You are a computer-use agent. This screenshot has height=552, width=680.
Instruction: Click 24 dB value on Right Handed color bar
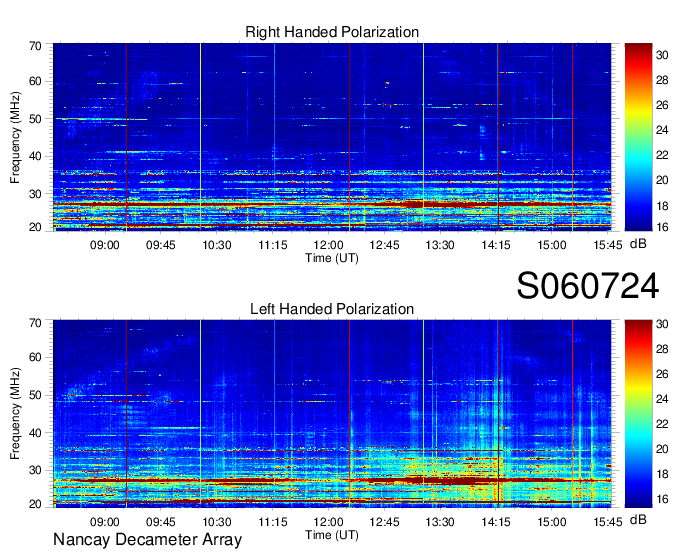(662, 130)
